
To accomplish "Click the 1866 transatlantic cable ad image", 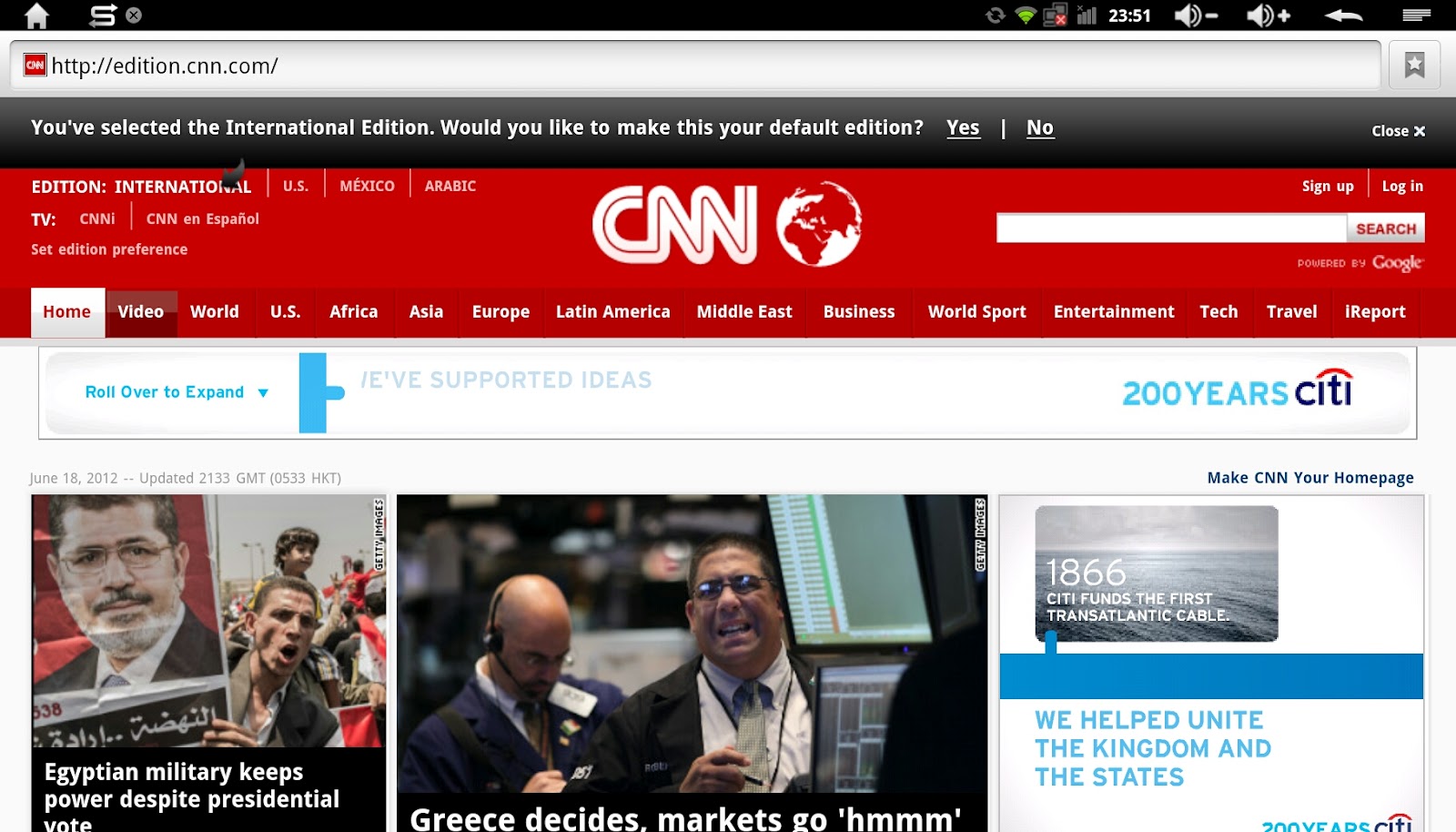I will [x=1157, y=573].
